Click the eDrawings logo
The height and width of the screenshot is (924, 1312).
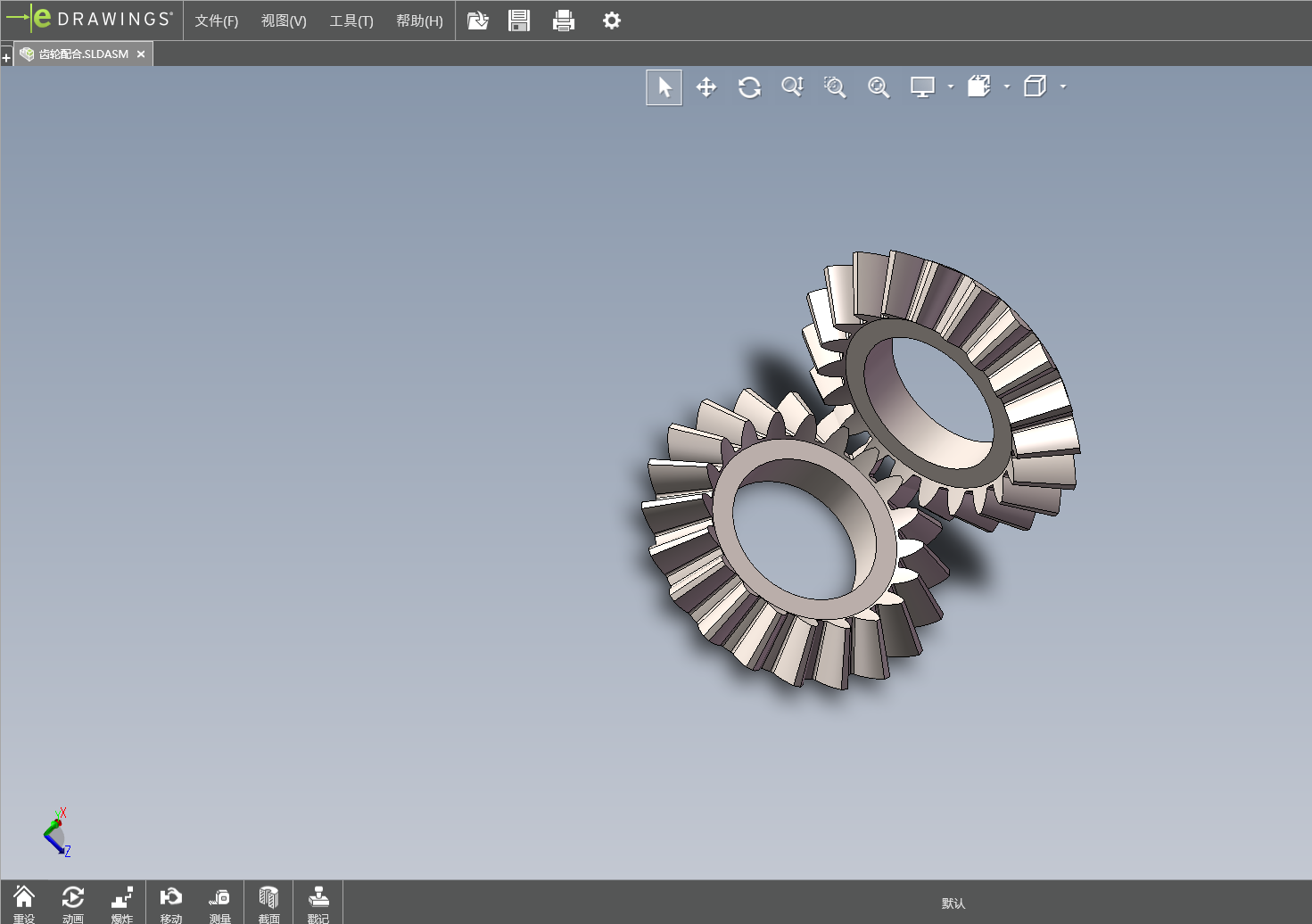[x=89, y=19]
